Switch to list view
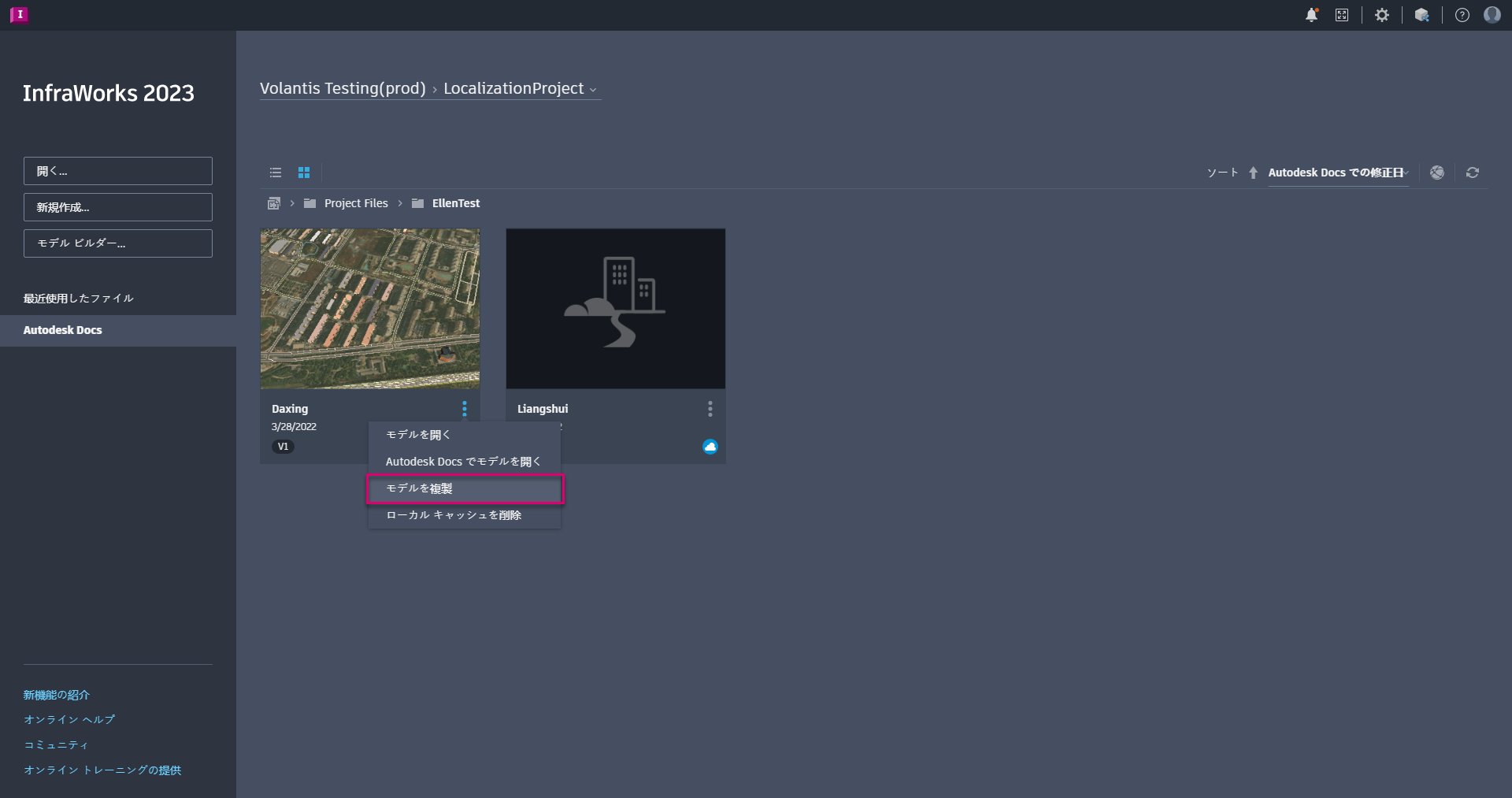The height and width of the screenshot is (798, 1512). 276,173
